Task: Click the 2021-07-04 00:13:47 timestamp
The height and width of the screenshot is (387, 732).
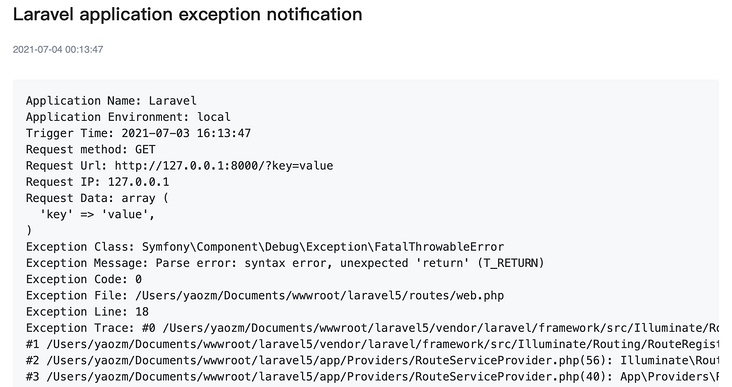Action: (58, 49)
